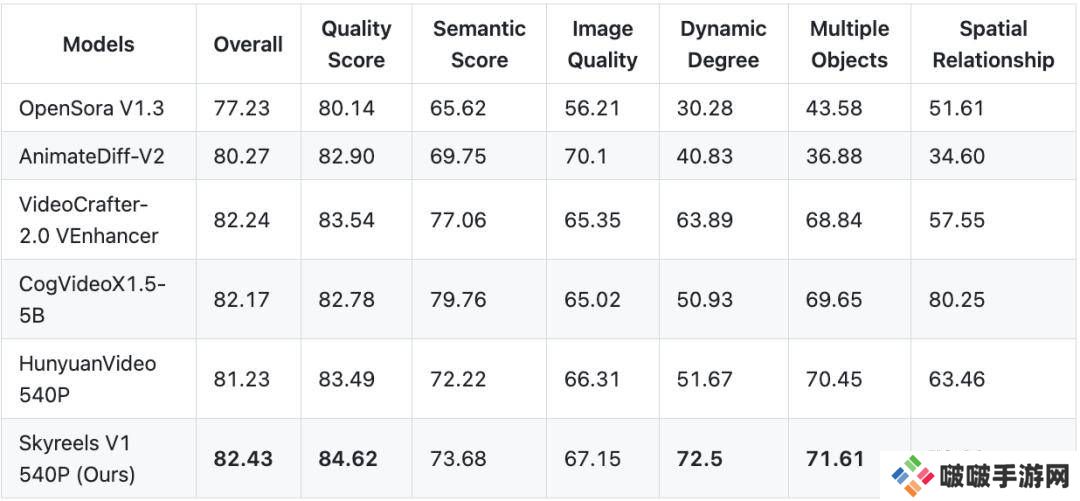Image resolution: width=1080 pixels, height=501 pixels.
Task: Click the Dynamic Degree header
Action: pyautogui.click(x=723, y=44)
